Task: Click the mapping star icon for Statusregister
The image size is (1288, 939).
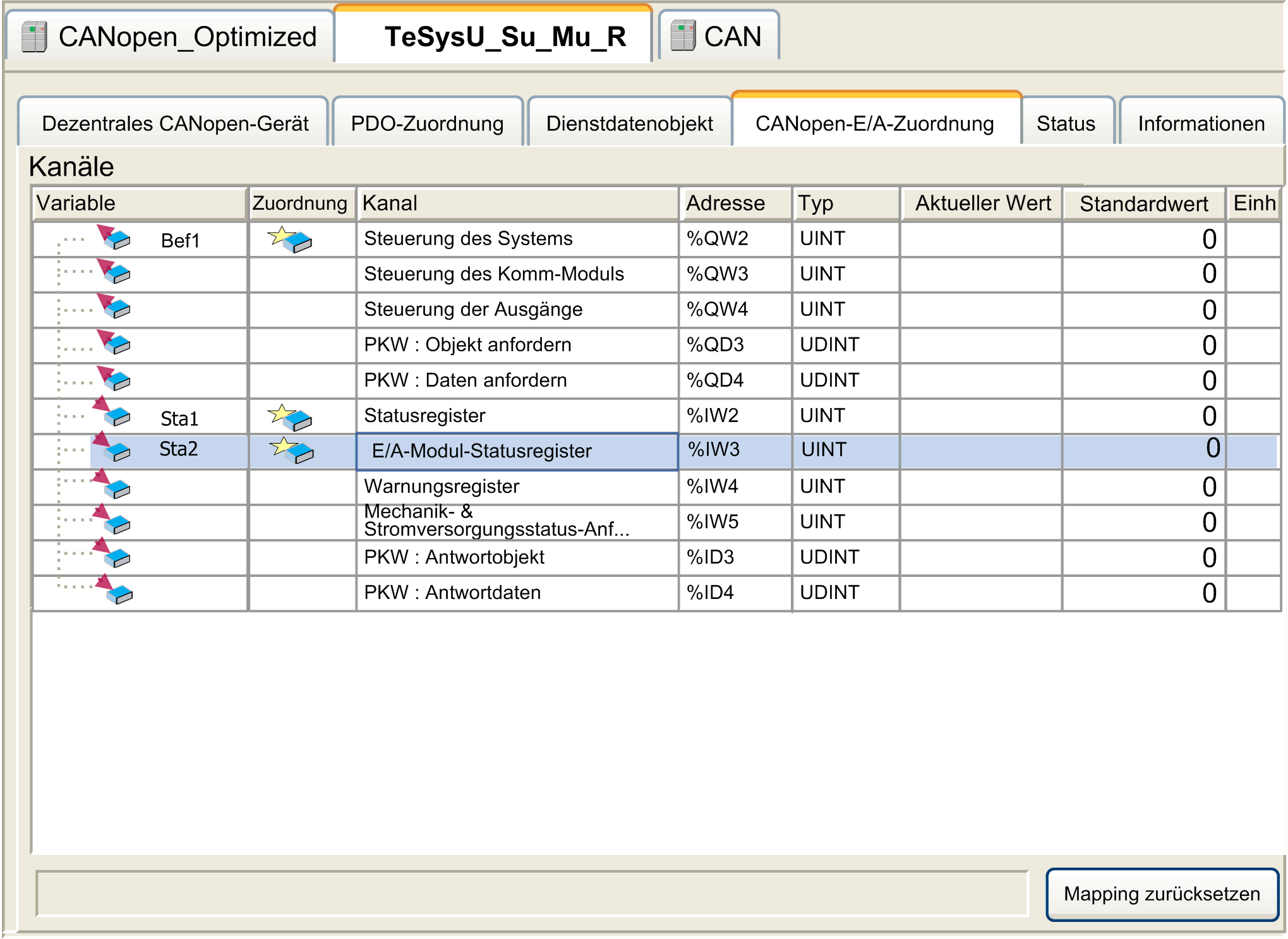Action: point(289,418)
